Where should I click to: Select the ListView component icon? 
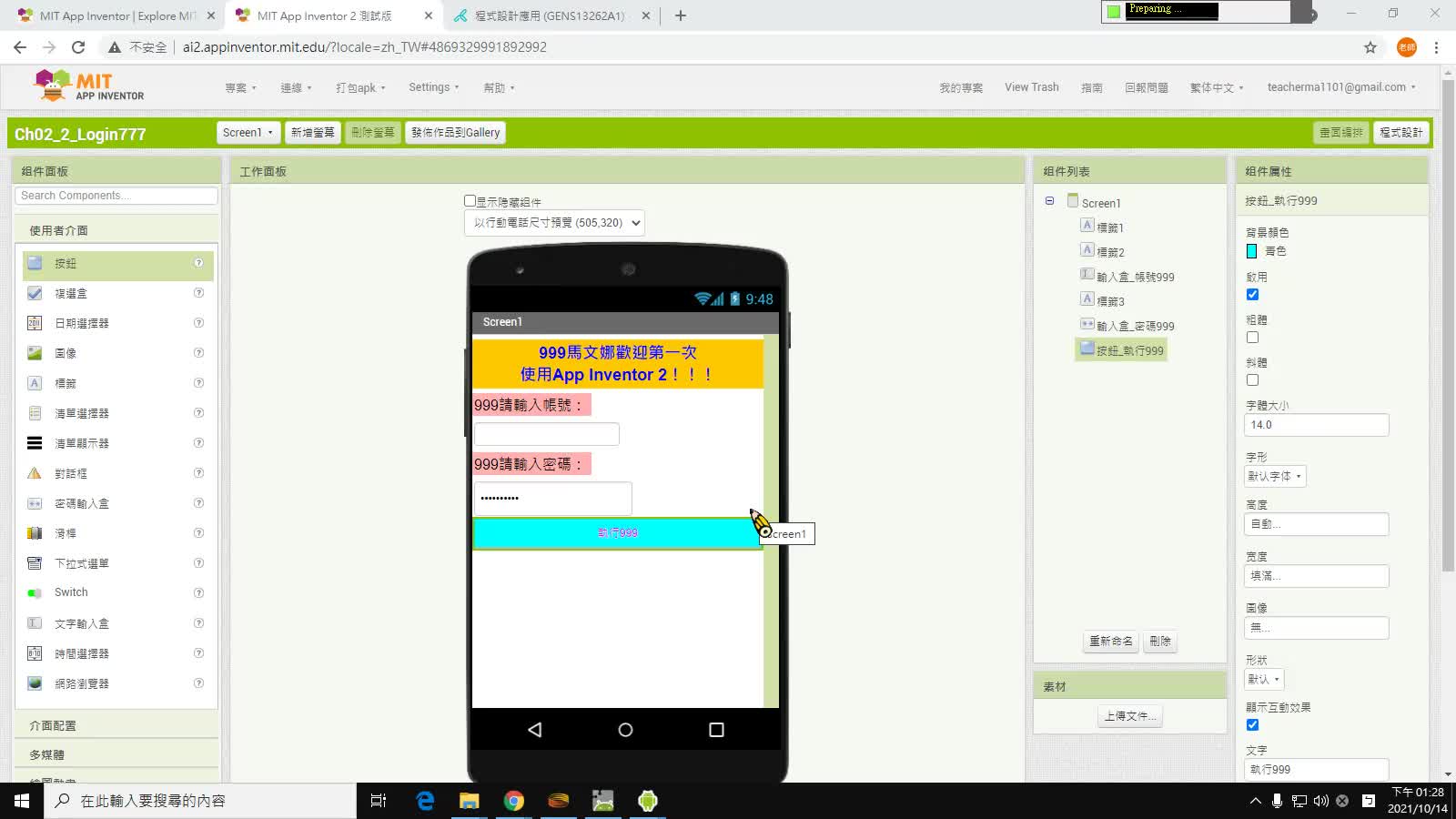click(35, 443)
